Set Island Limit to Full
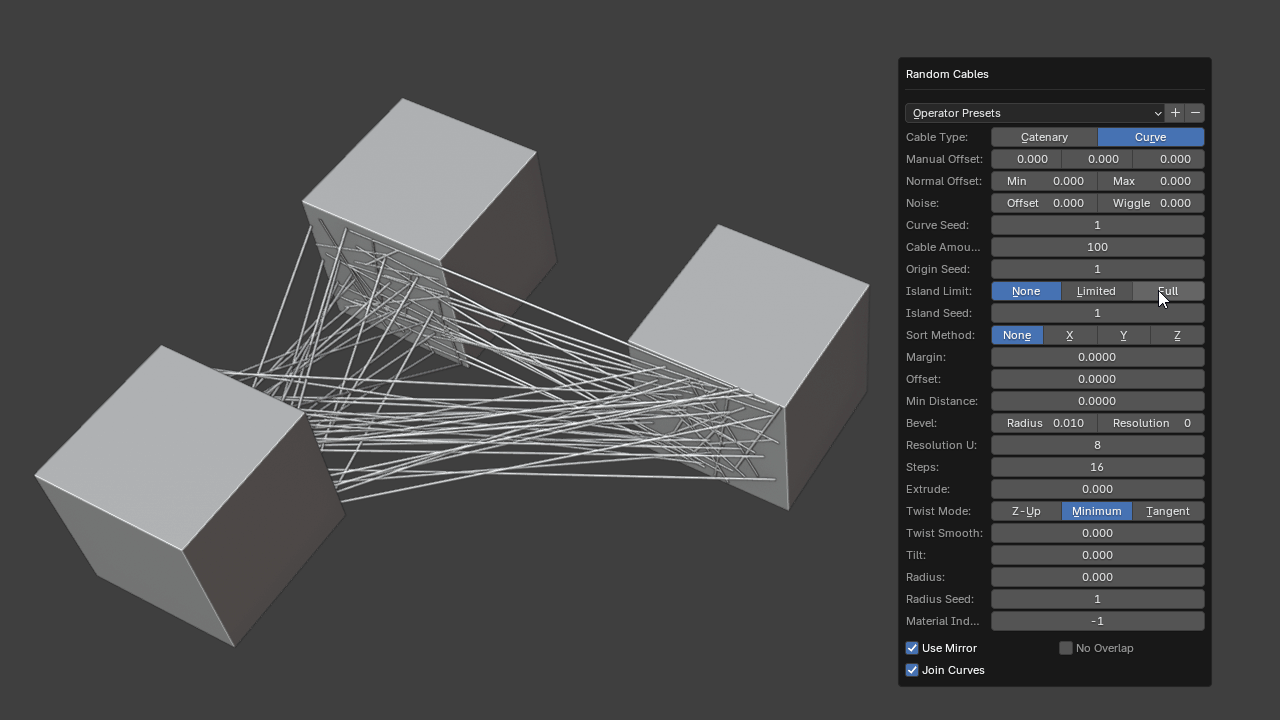Viewport: 1280px width, 720px height. 1168,291
